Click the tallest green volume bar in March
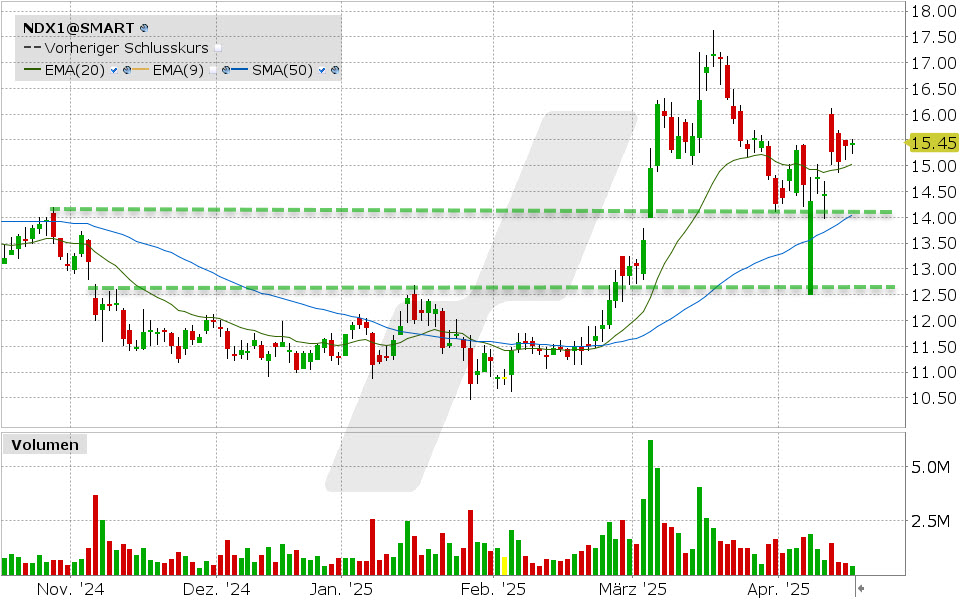This screenshot has width=960, height=600. point(650,508)
